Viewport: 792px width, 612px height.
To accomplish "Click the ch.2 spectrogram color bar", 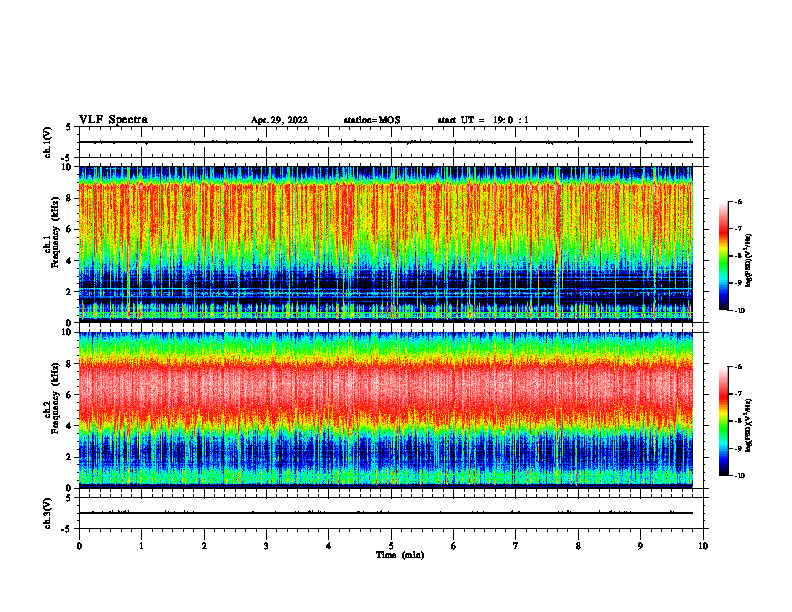I will pyautogui.click(x=724, y=421).
